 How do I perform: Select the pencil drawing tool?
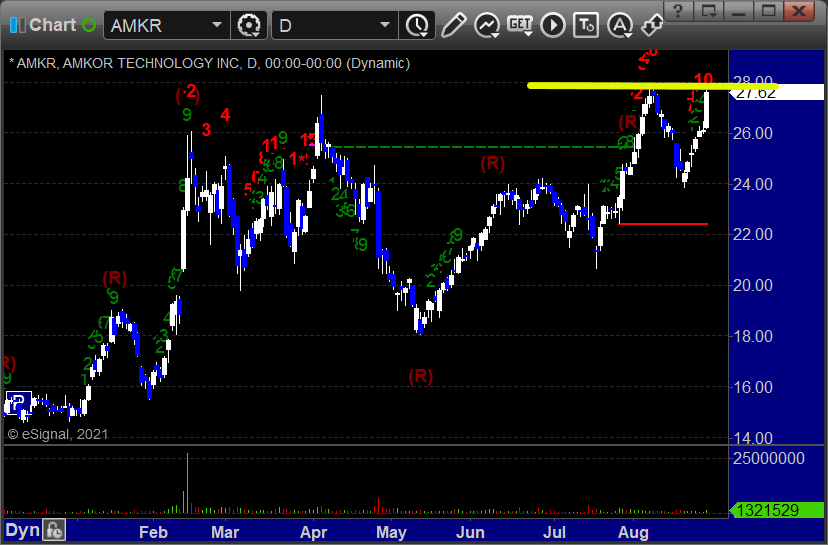454,25
